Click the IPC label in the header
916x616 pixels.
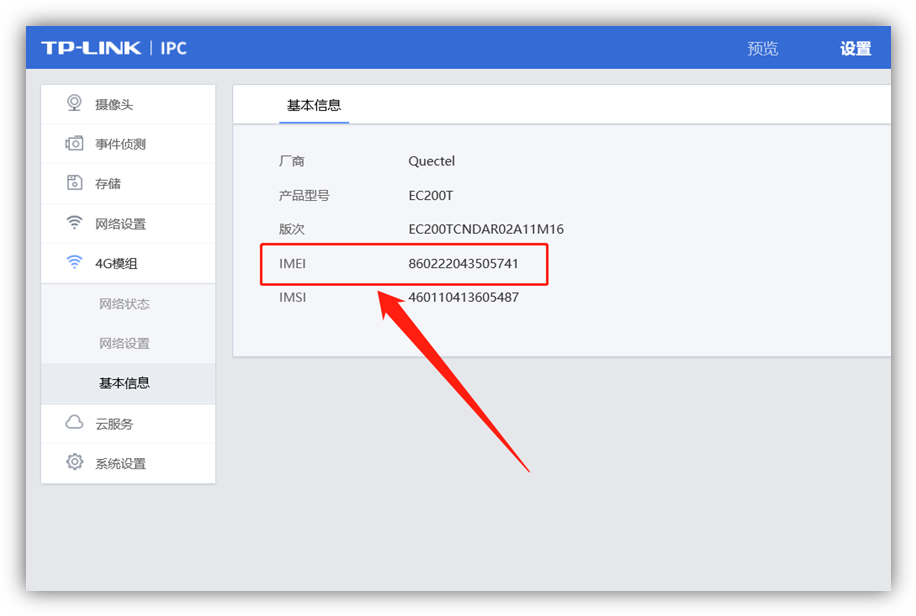(174, 48)
